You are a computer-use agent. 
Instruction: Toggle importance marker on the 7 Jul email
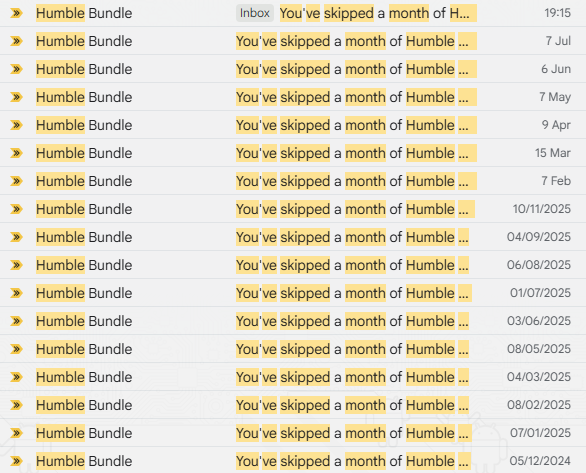point(16,41)
